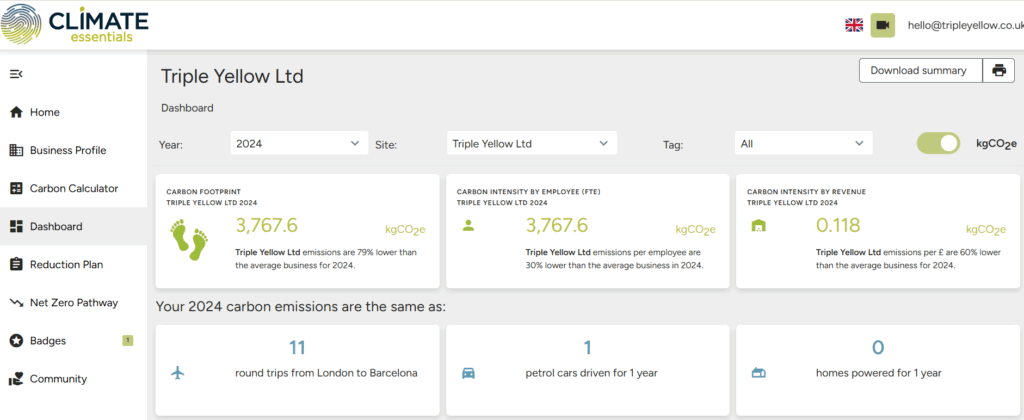Viewport: 1024px width, 420px height.
Task: Click the video camera icon button
Action: 882,25
